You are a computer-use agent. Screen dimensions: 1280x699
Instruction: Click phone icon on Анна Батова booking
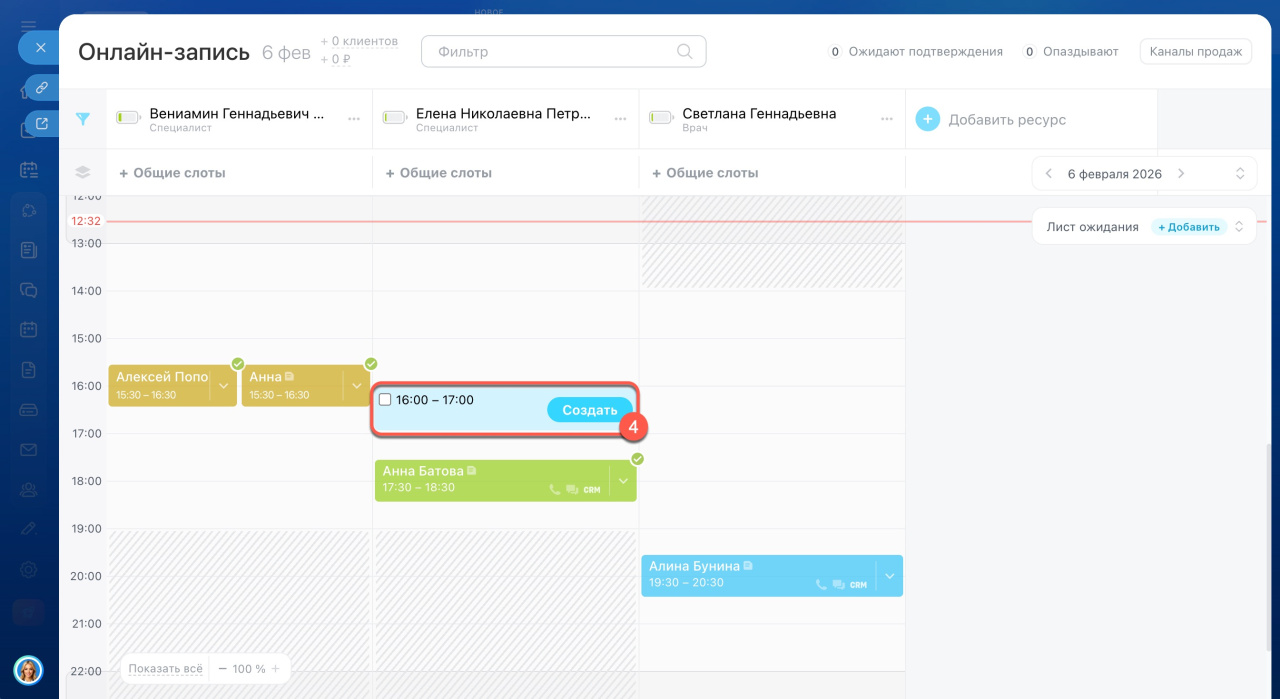555,490
